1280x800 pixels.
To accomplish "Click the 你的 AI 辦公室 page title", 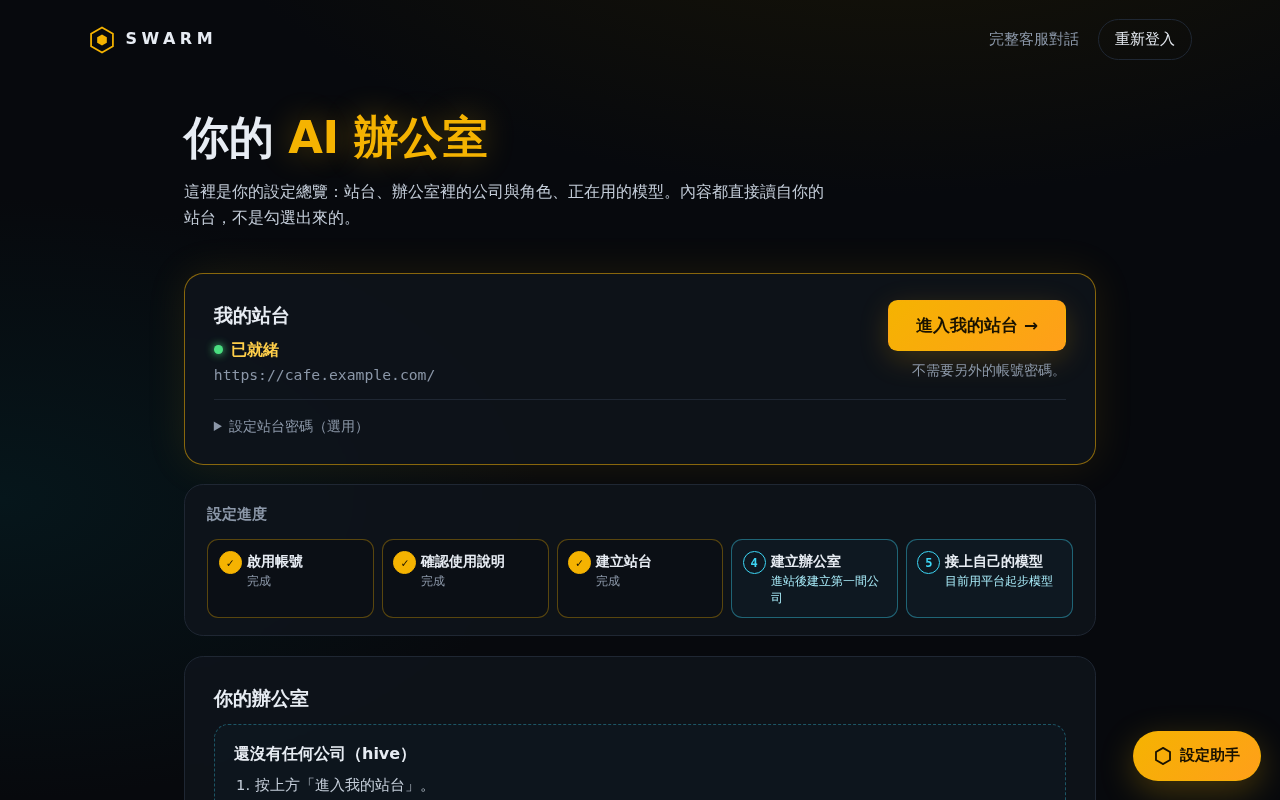I will (335, 138).
